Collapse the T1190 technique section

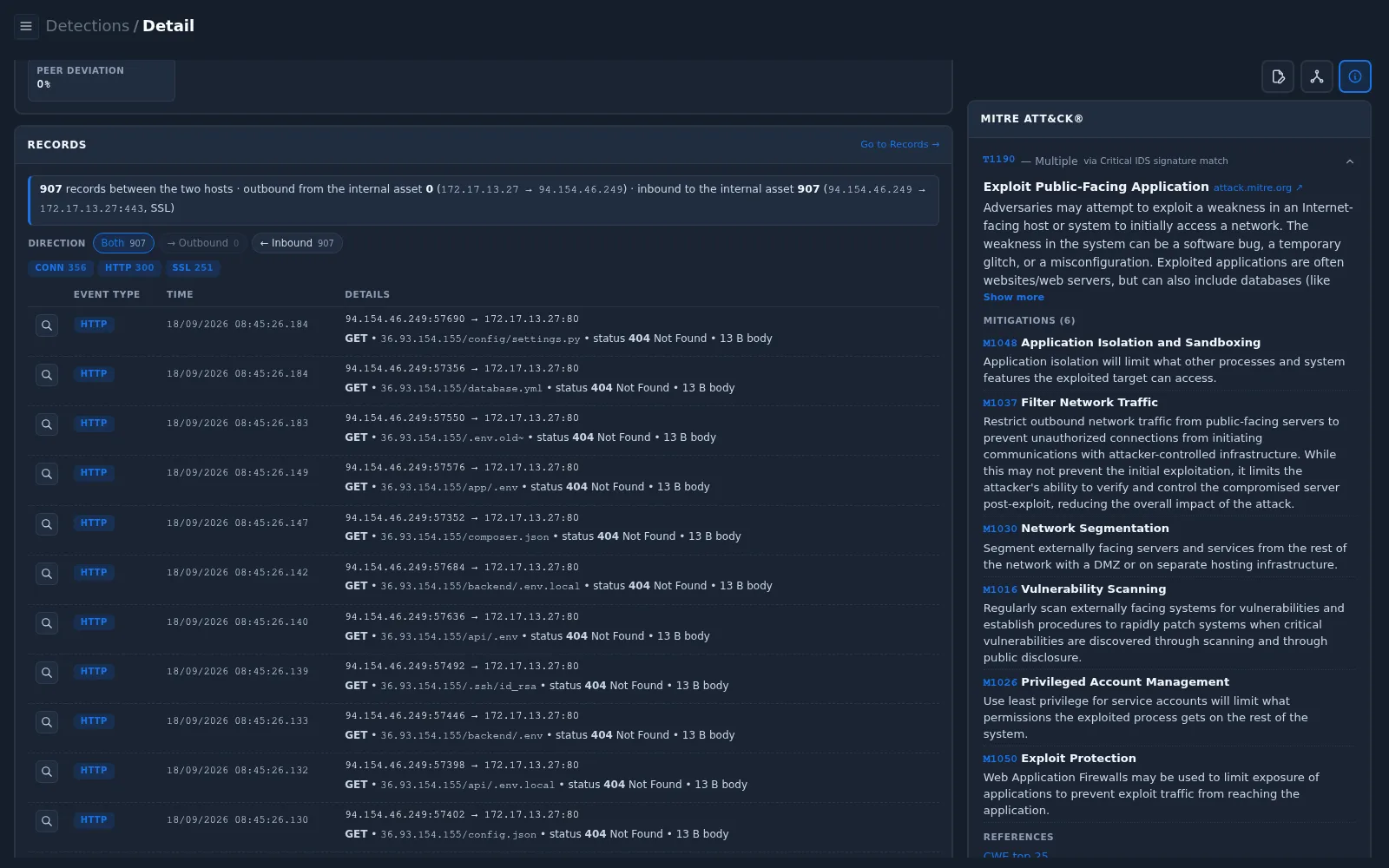[1350, 161]
